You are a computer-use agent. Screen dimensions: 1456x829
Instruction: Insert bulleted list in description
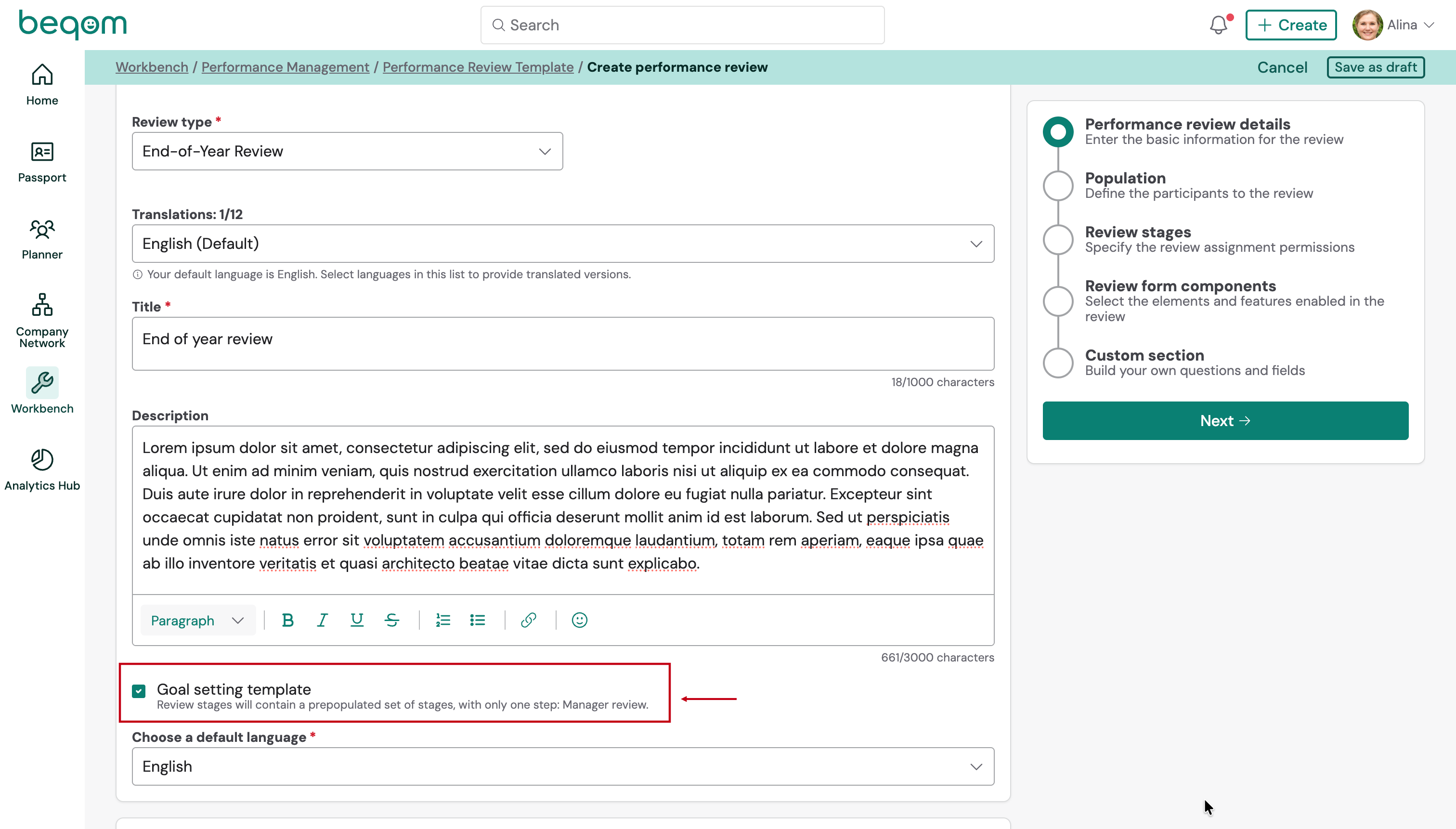477,620
